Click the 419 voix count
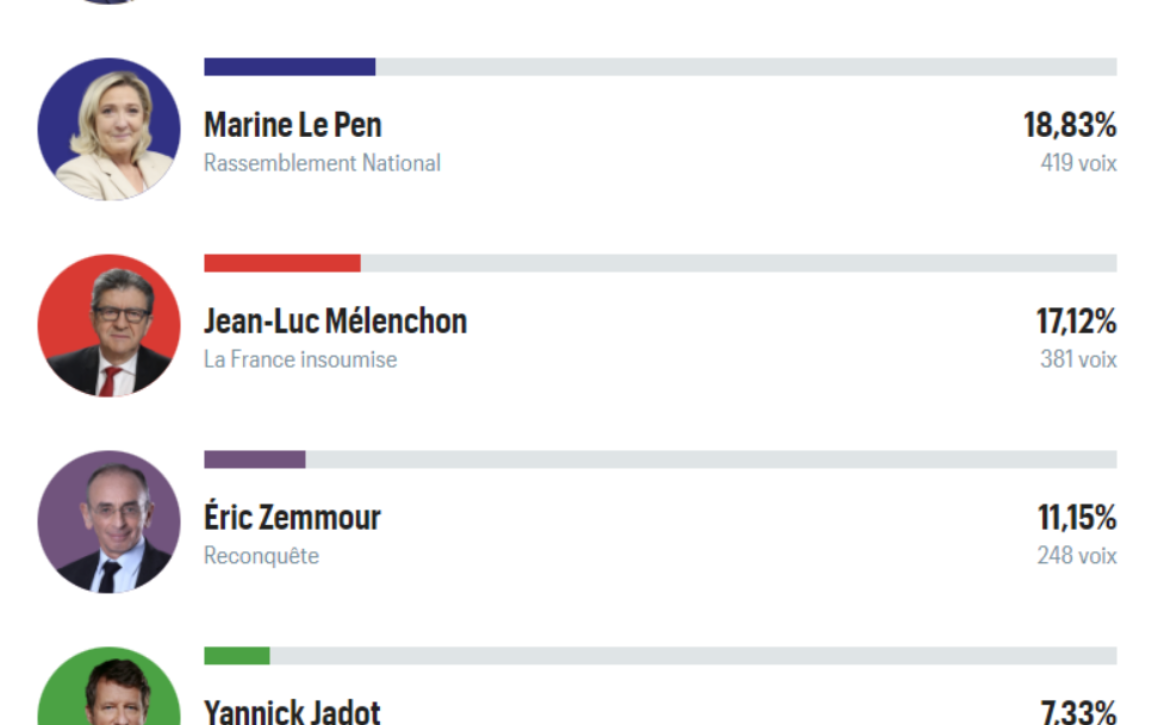 [x=1079, y=163]
